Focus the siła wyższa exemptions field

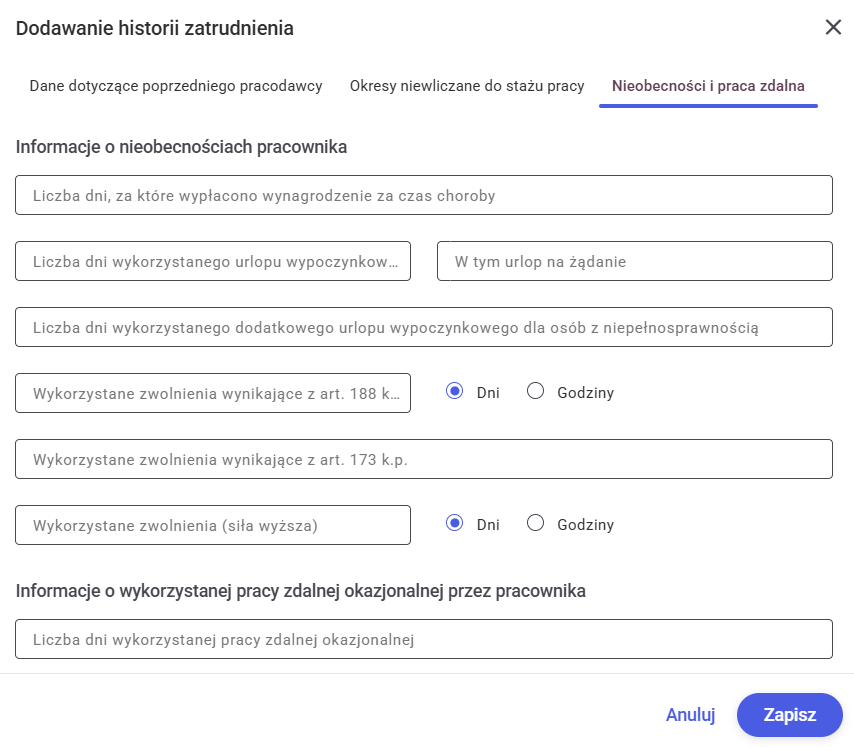(x=213, y=525)
